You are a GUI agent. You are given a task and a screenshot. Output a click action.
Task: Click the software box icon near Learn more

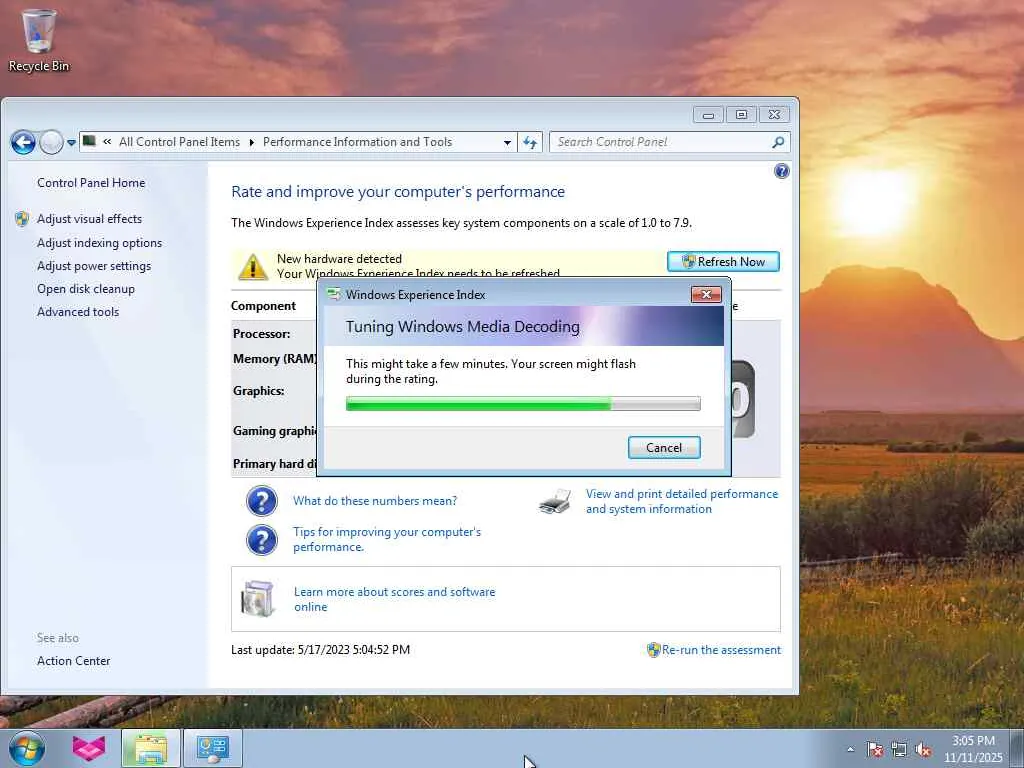tap(257, 598)
